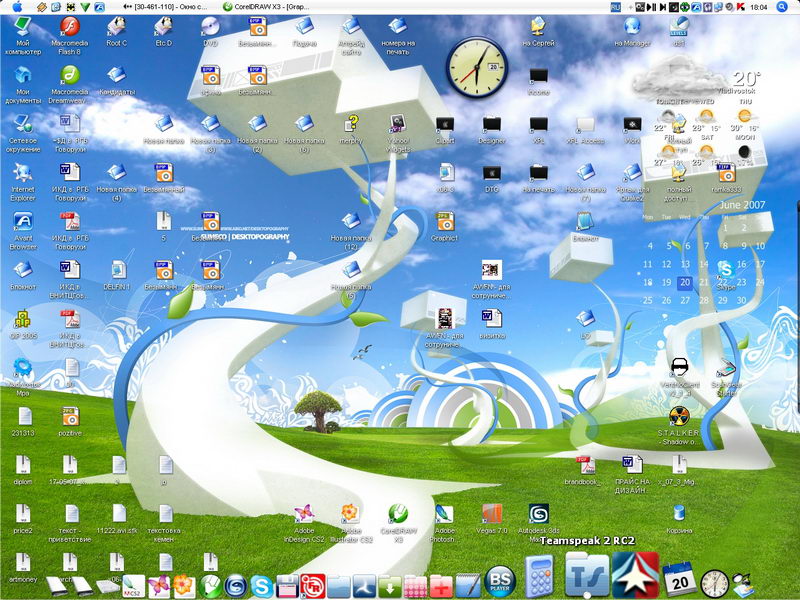The width and height of the screenshot is (800, 600).
Task: Select the Etc D drive icon
Action: click(164, 32)
